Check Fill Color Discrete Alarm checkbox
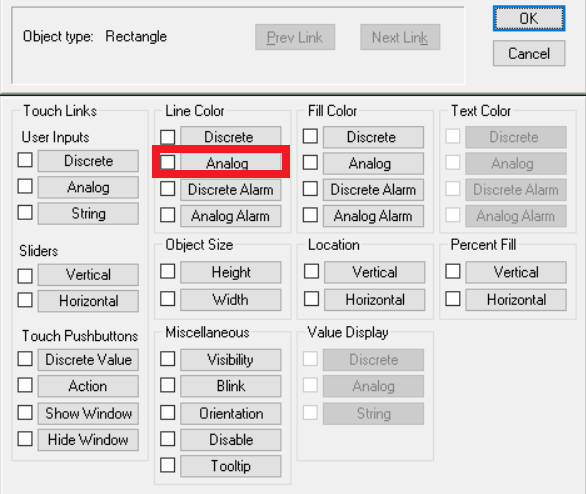 [310, 189]
